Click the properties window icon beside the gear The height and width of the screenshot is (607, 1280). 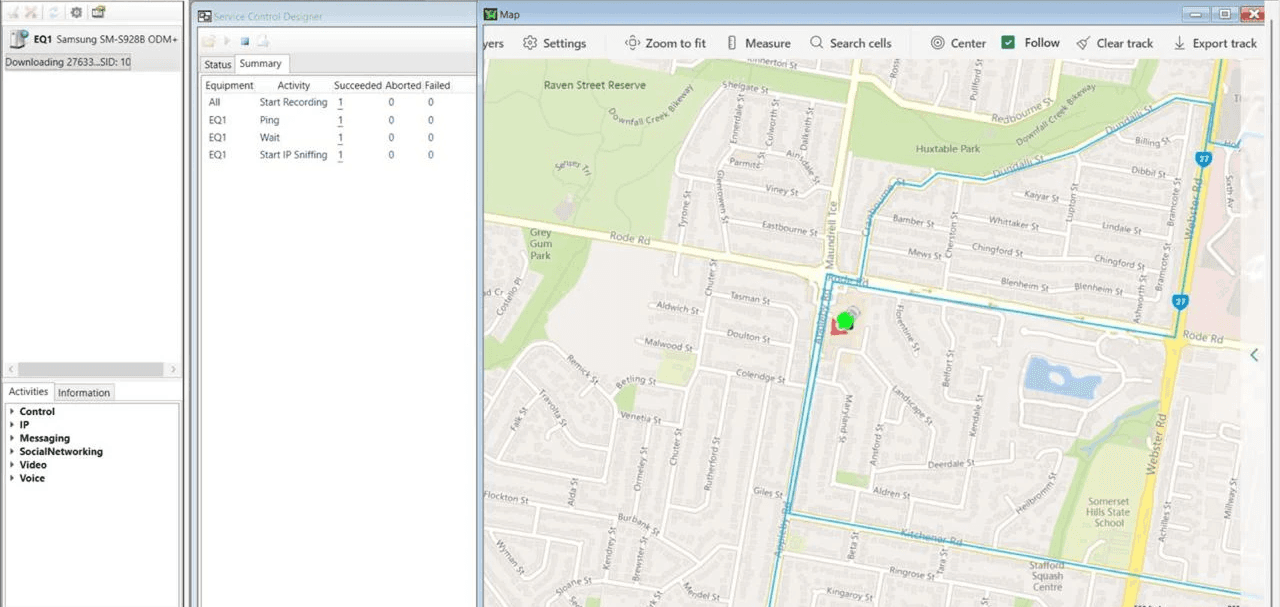97,12
